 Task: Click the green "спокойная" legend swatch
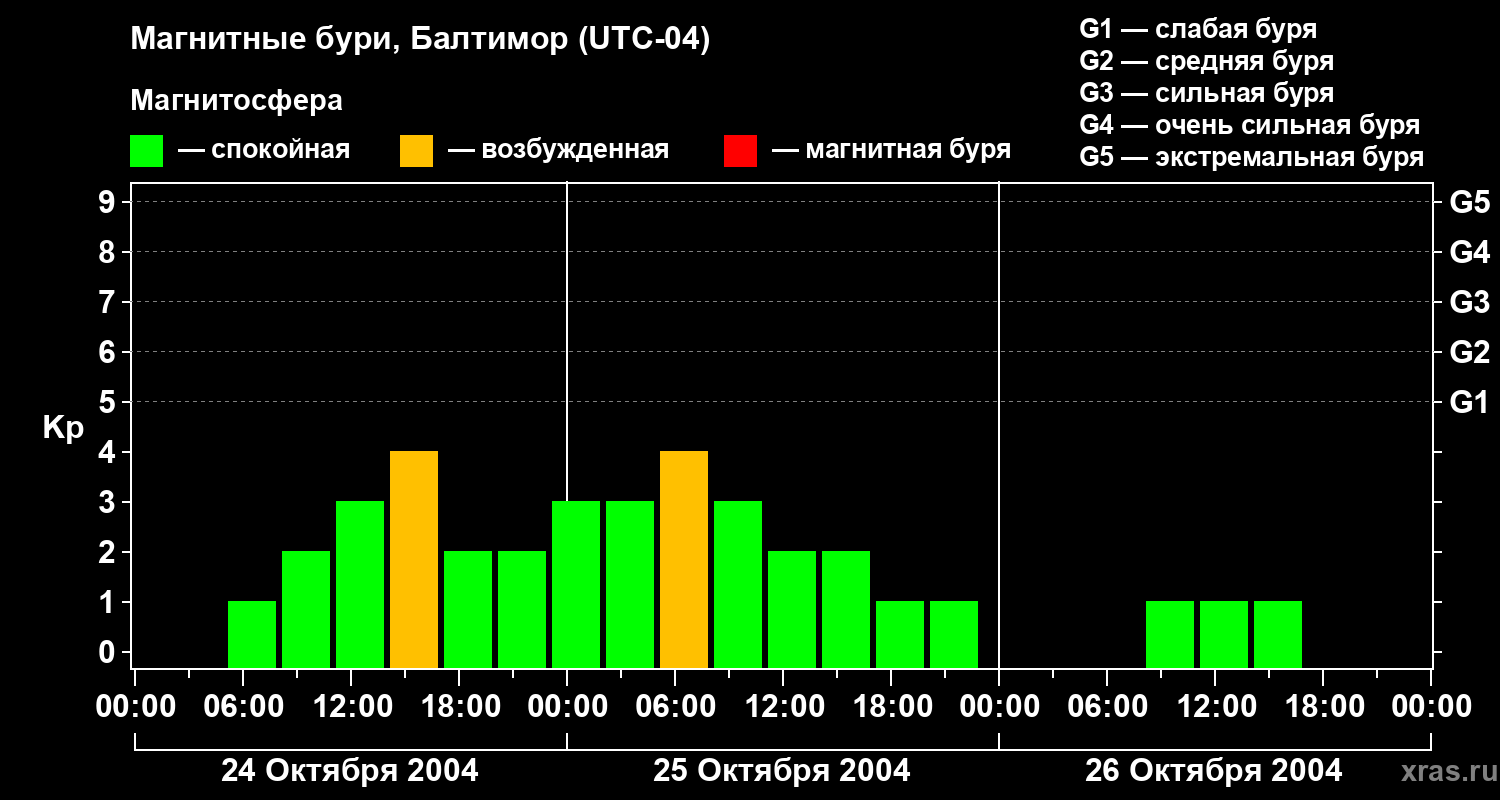[x=146, y=151]
